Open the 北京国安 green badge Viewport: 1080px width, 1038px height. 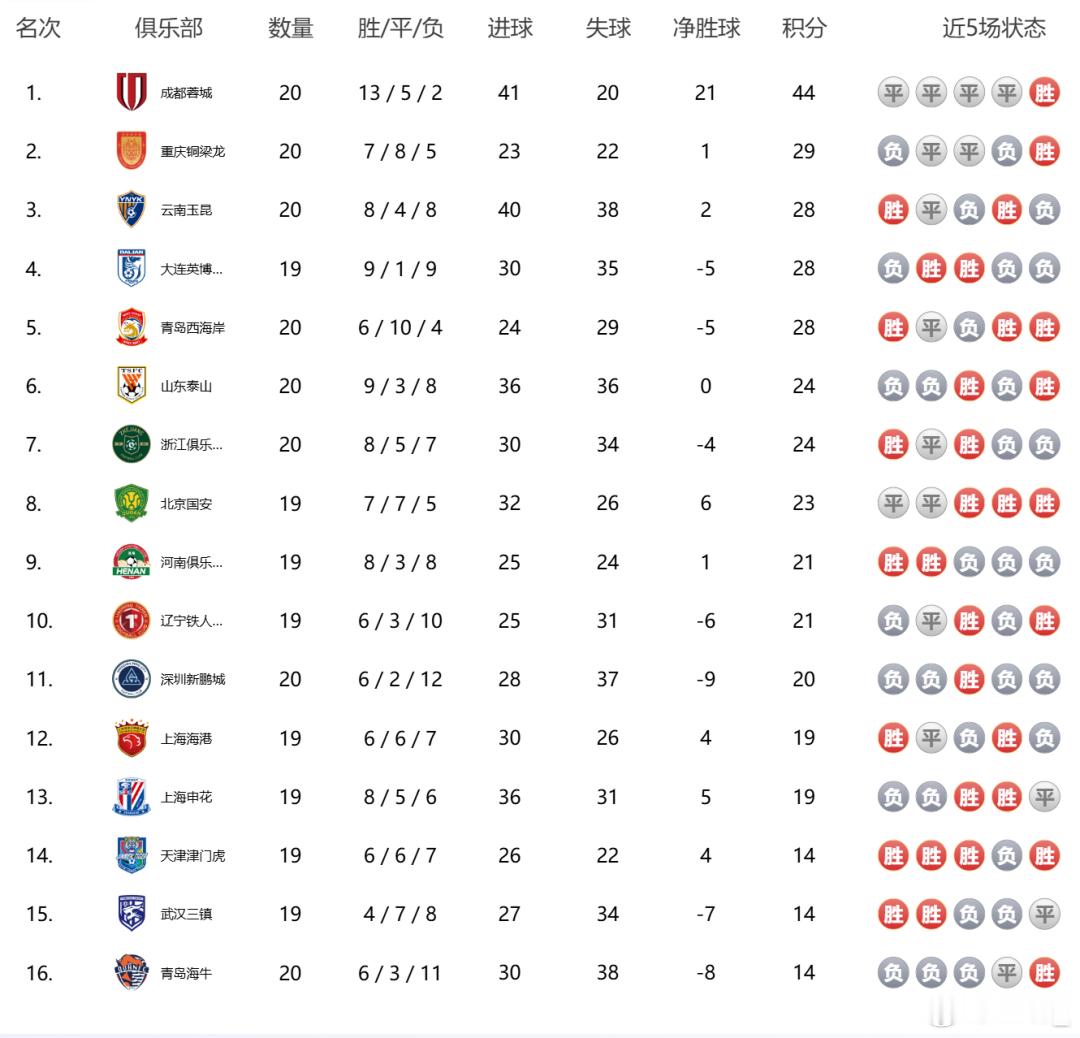(x=132, y=504)
